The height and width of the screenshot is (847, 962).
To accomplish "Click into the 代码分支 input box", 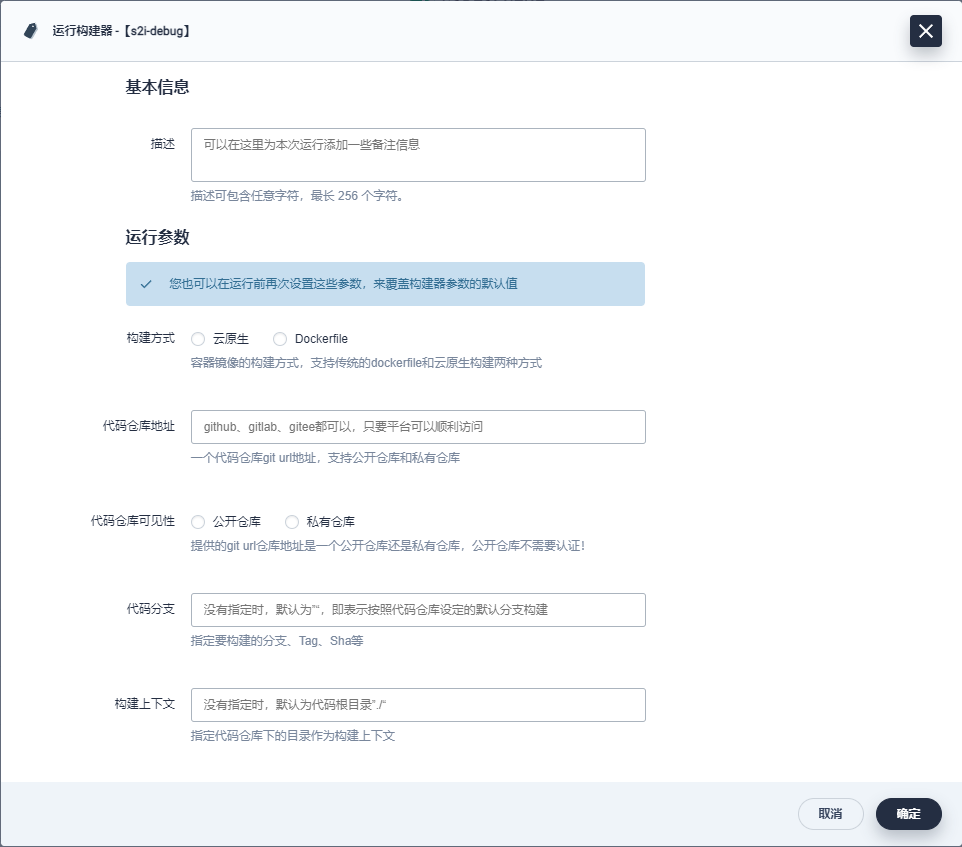I will (x=418, y=610).
